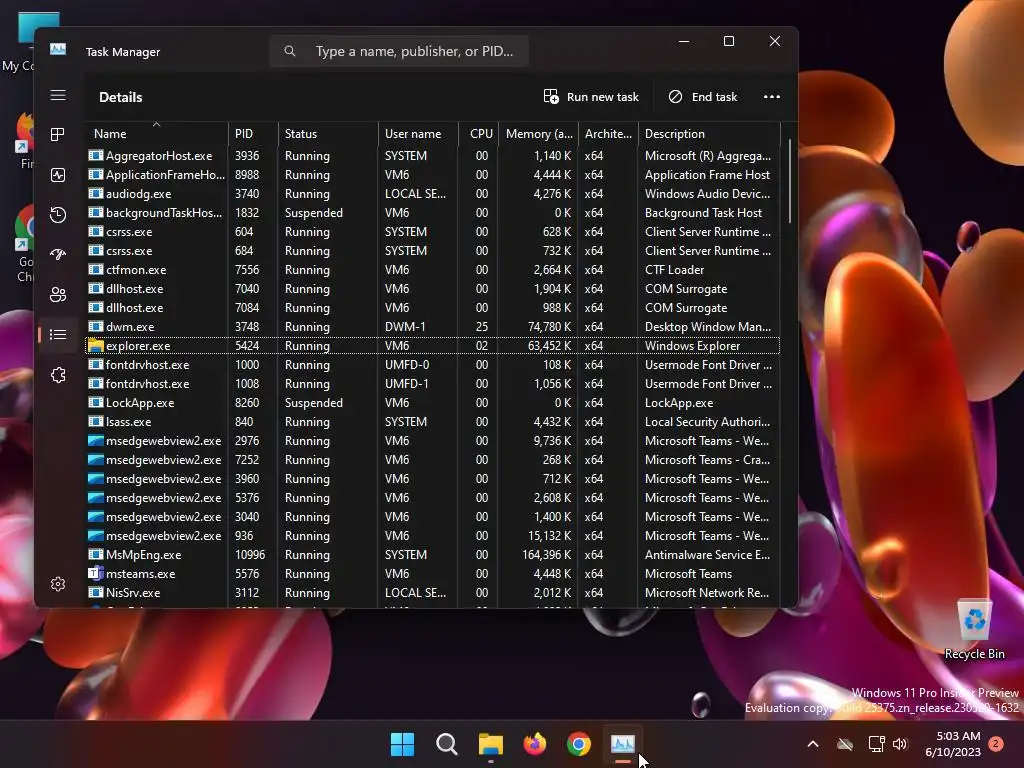Sort by User name column header

[x=418, y=133]
